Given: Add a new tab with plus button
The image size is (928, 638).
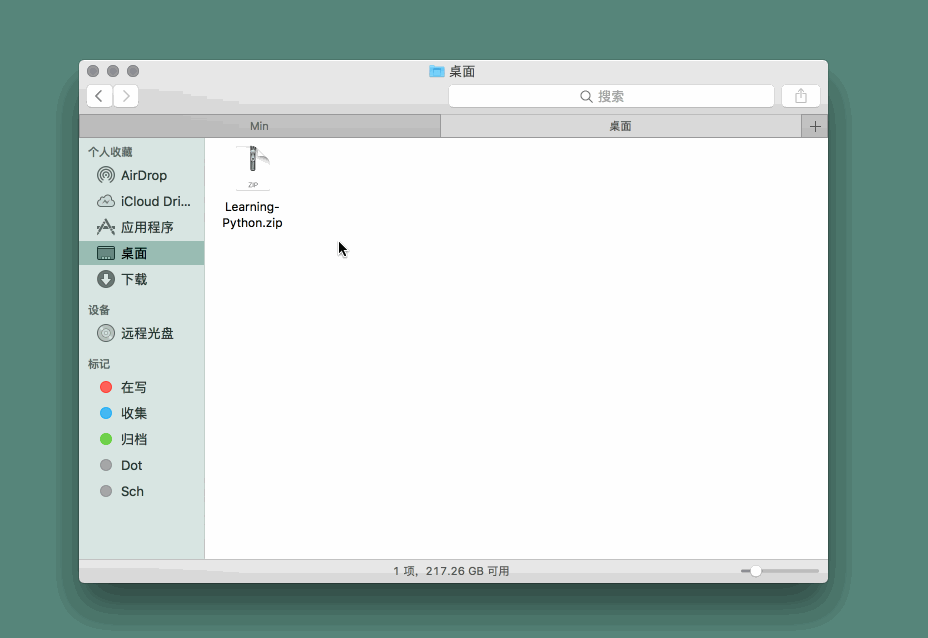Looking at the screenshot, I should click(815, 126).
